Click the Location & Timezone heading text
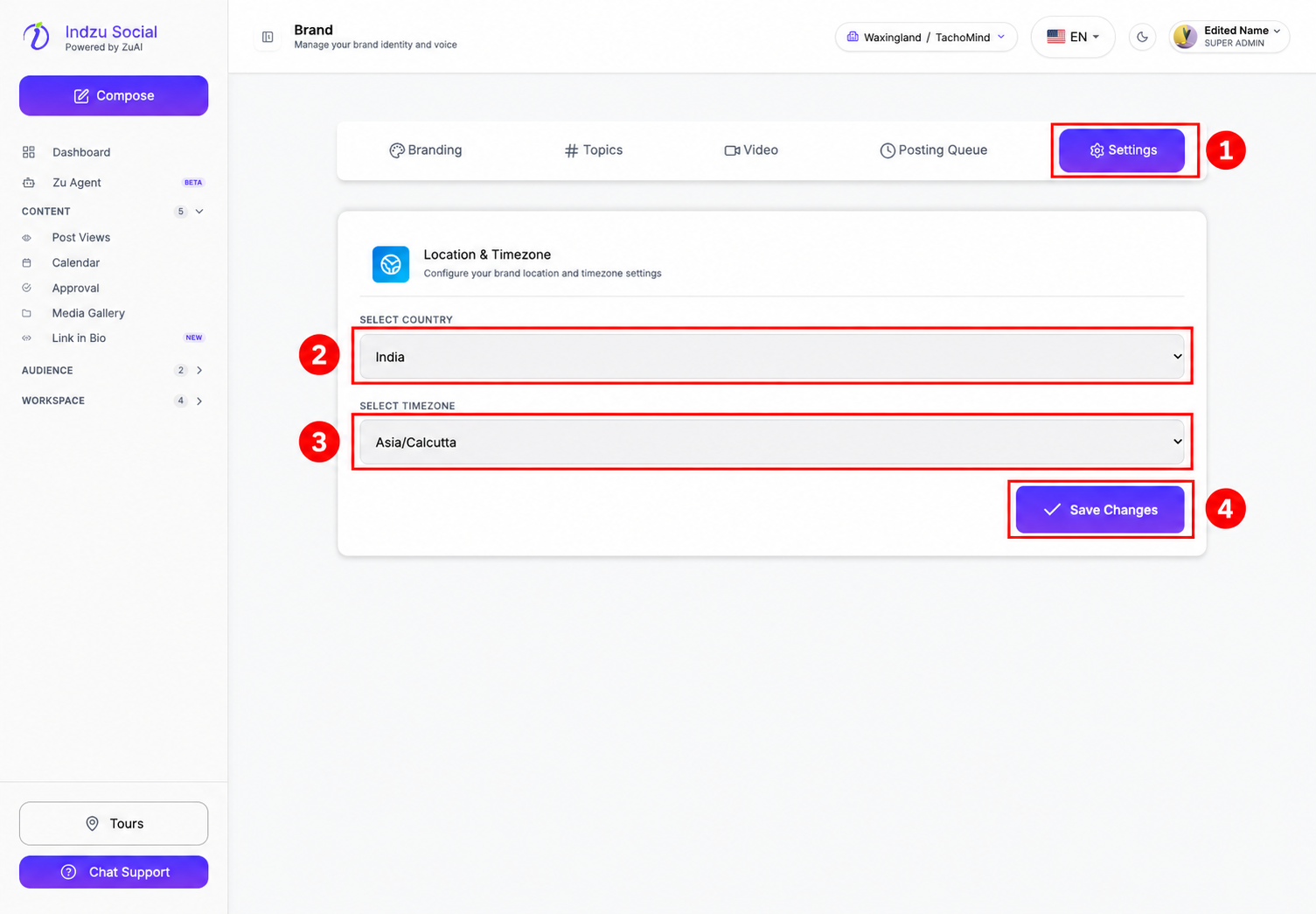 click(487, 255)
